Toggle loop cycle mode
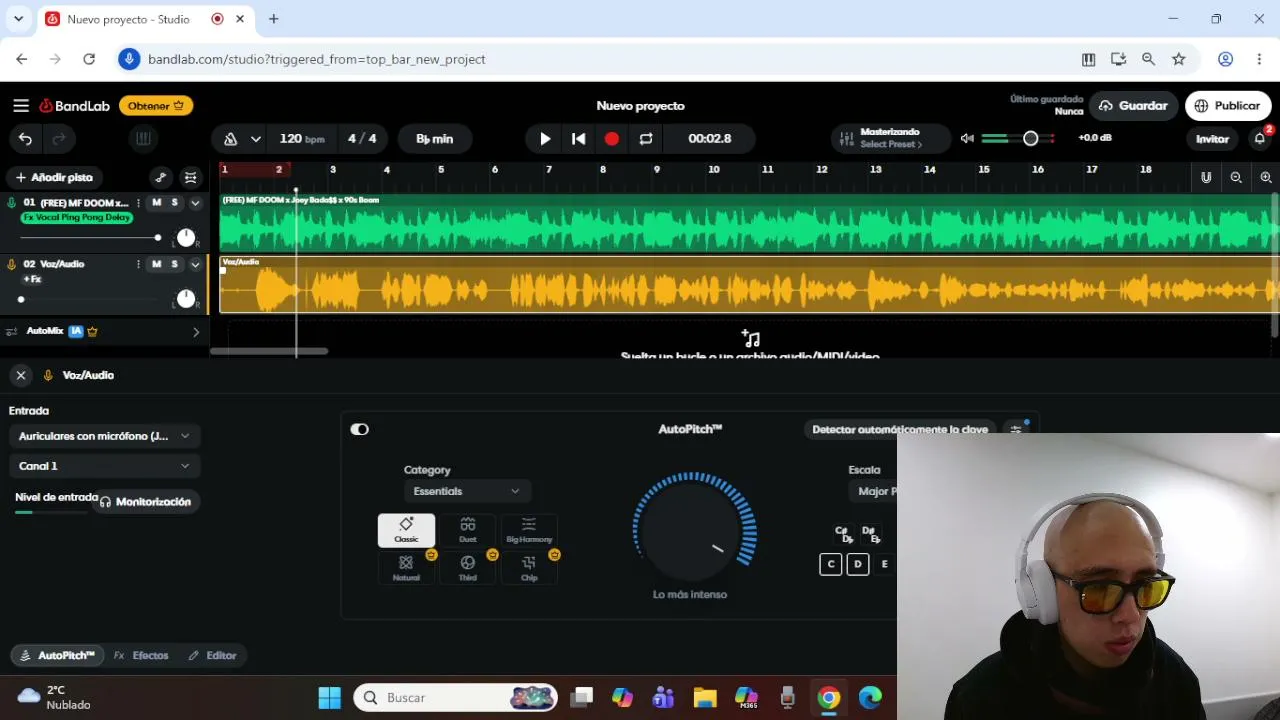Screen dimensions: 1280x720 (646, 139)
